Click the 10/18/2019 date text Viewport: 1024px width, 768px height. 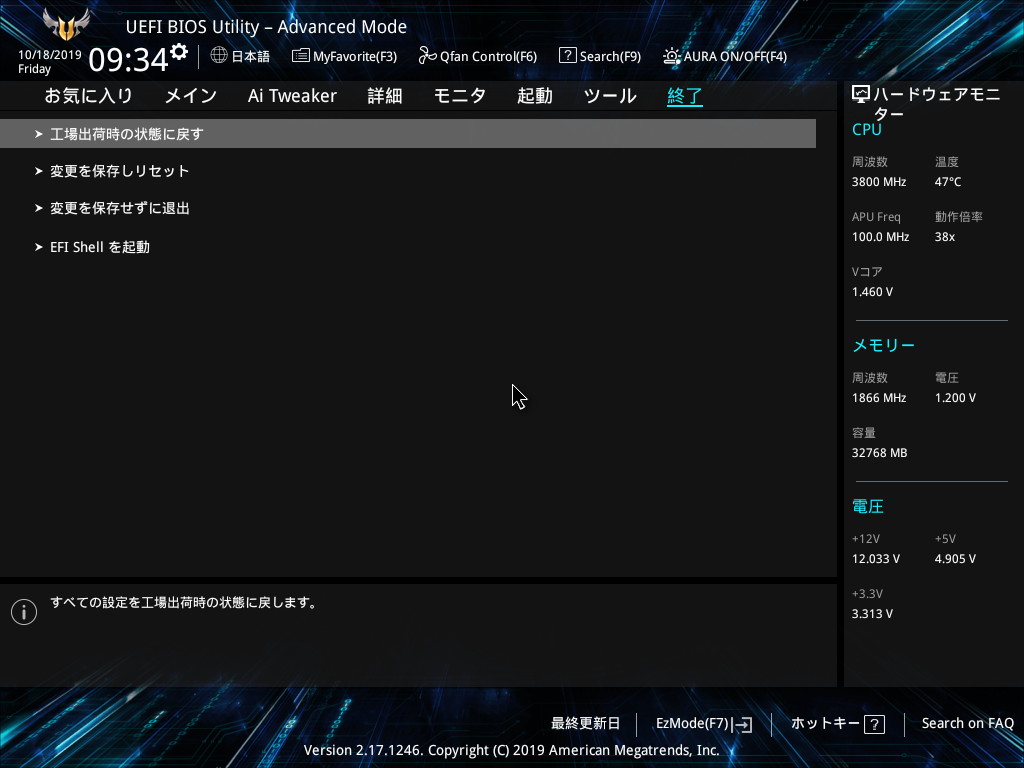tap(50, 55)
